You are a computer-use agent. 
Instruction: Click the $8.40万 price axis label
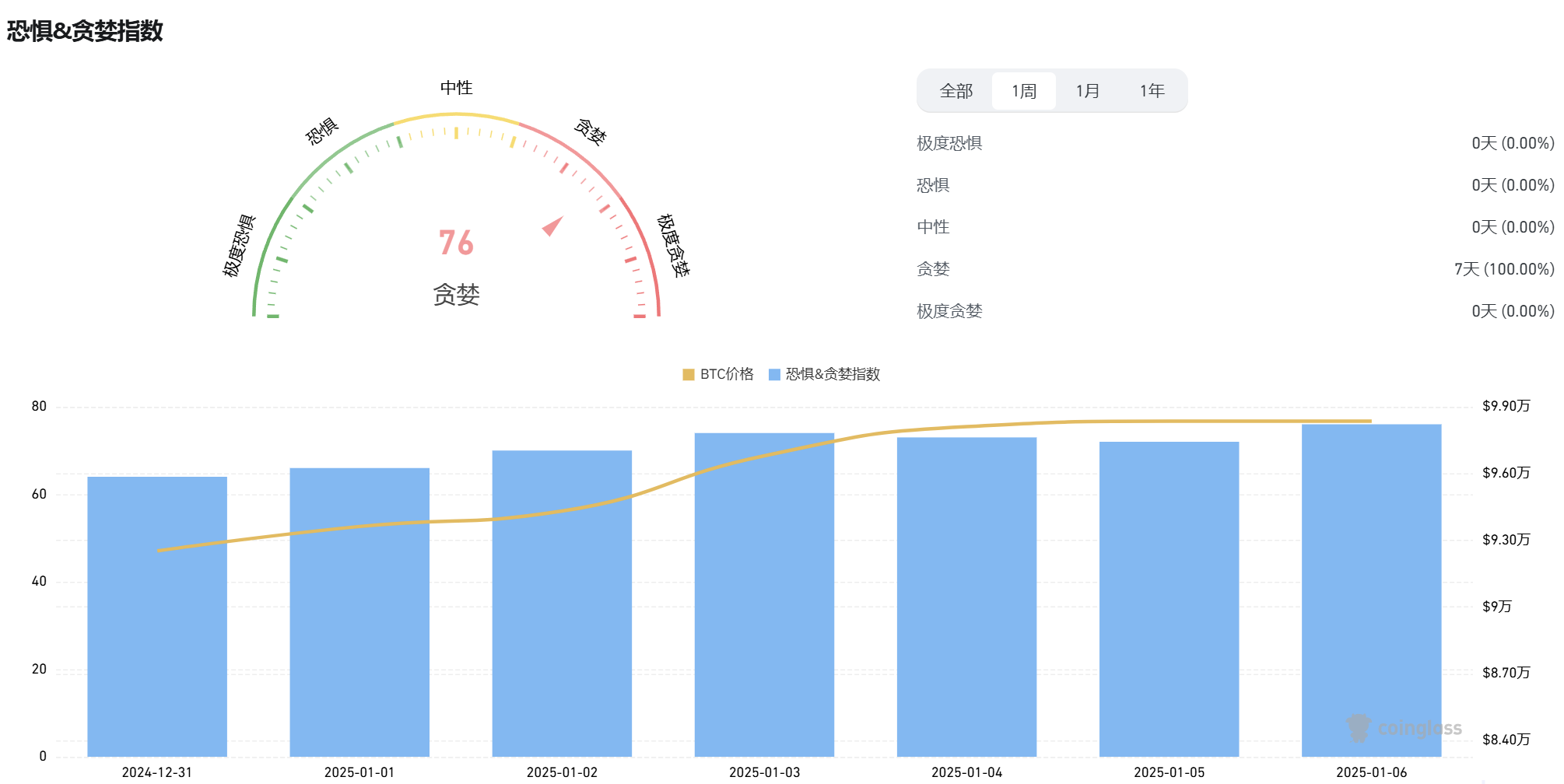[1506, 740]
